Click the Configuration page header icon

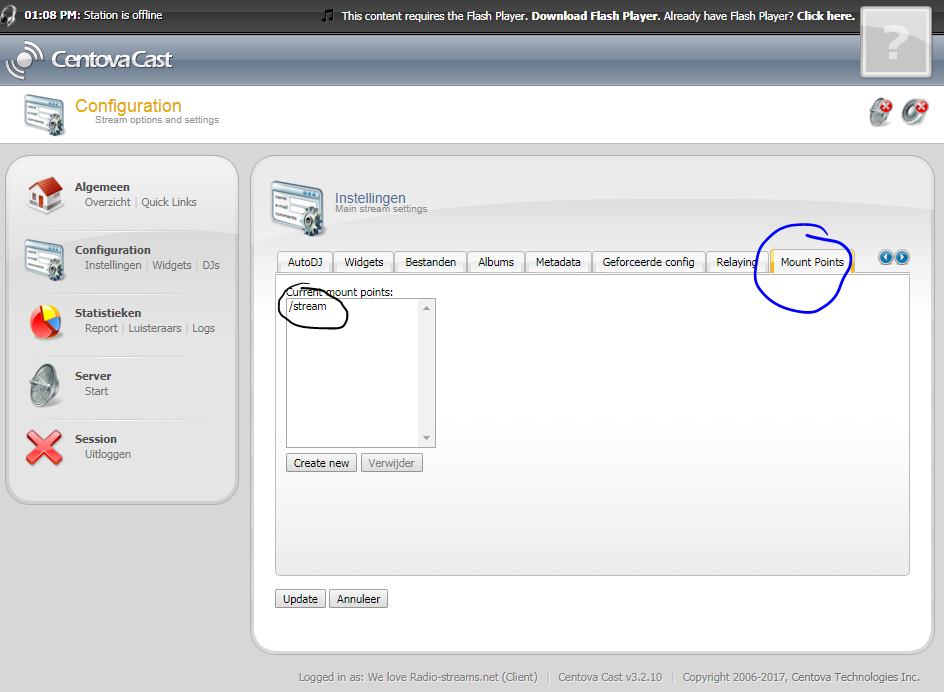click(45, 114)
